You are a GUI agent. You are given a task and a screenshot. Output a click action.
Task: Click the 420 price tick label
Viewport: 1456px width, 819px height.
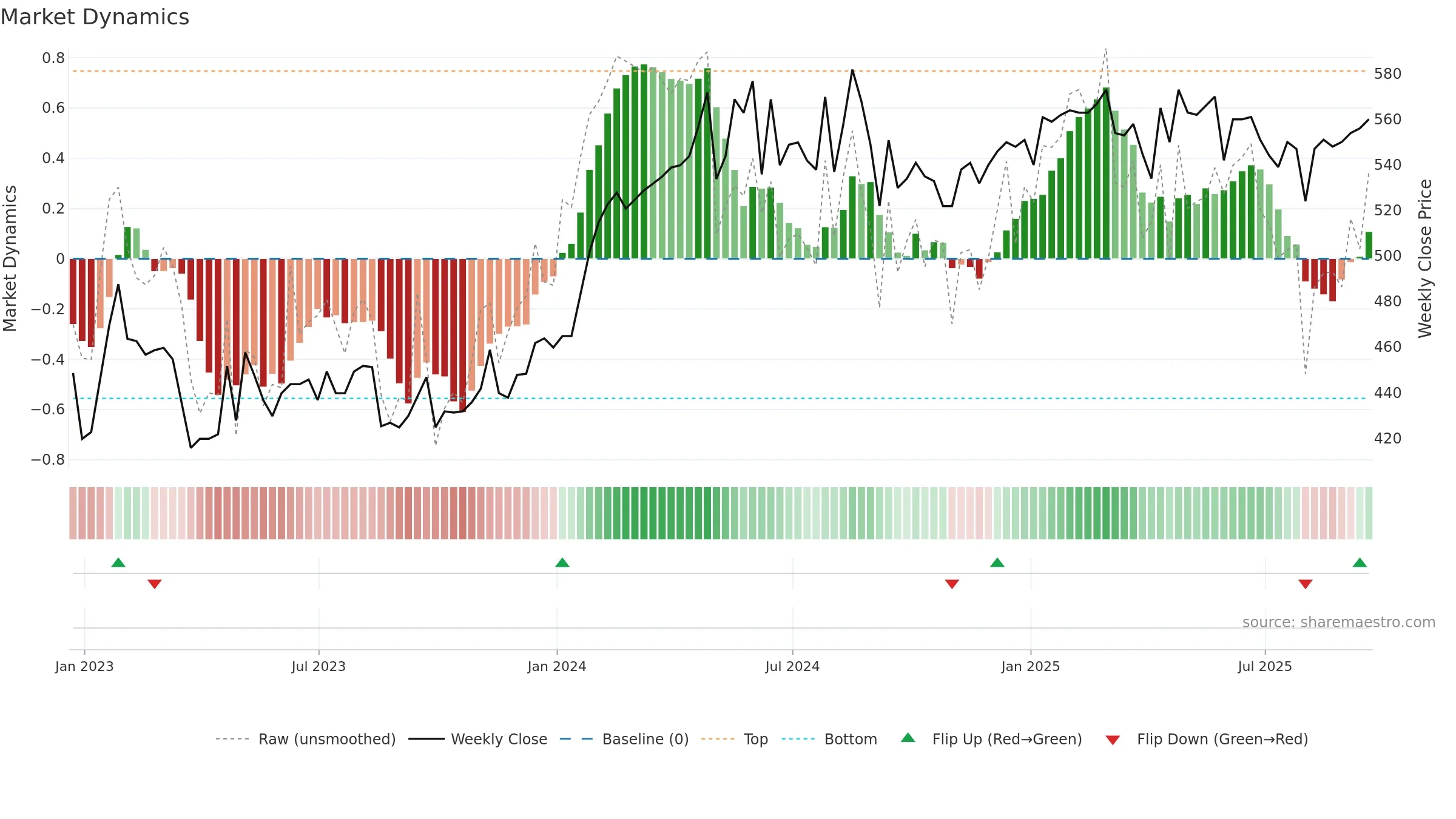(1388, 438)
